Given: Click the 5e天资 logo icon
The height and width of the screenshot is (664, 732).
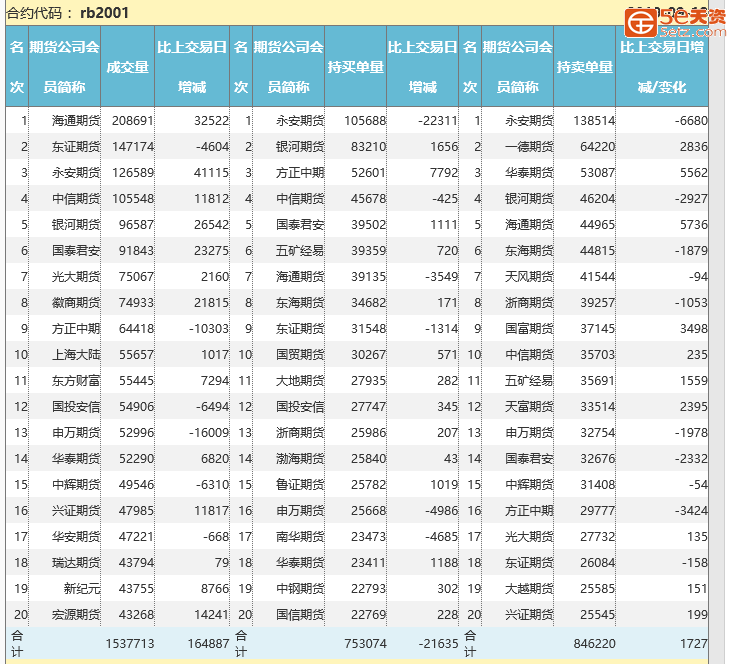Looking at the screenshot, I should click(x=640, y=22).
